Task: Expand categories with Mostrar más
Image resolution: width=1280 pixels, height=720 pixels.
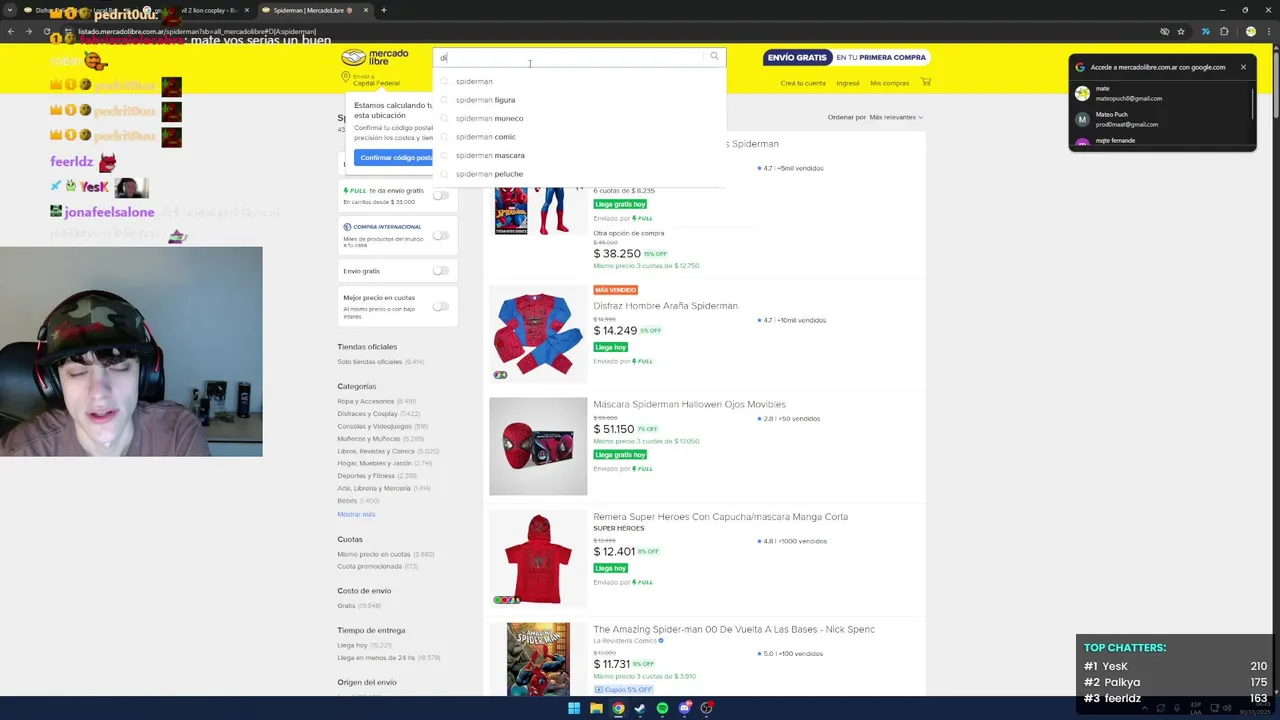Action: coord(356,514)
